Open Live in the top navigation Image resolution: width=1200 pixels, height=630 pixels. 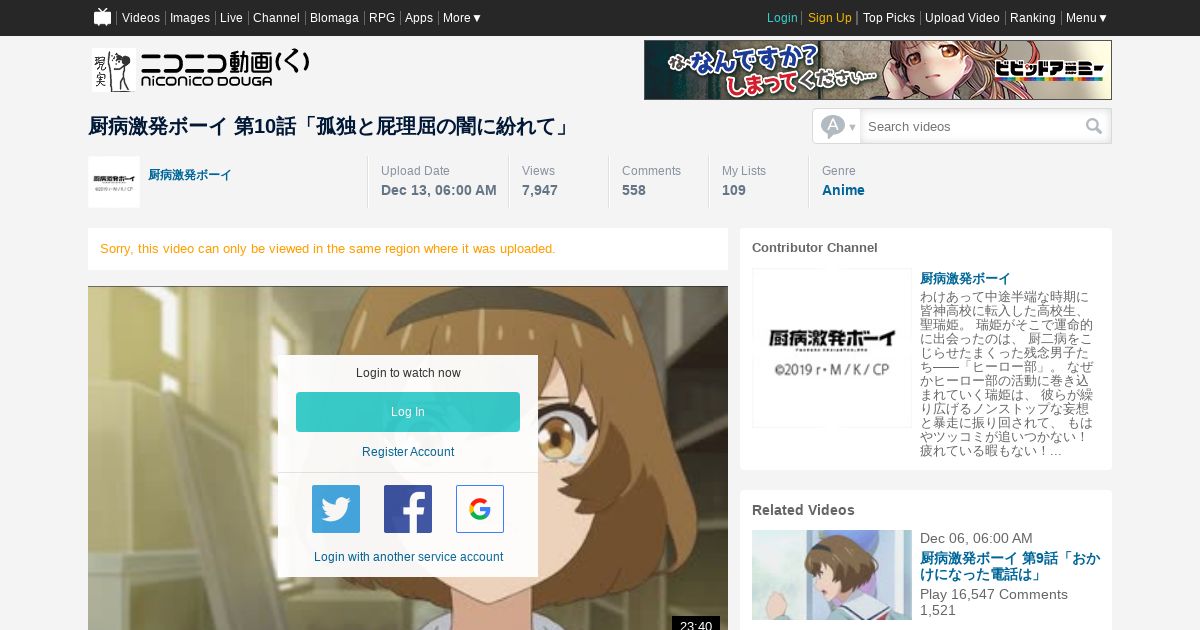pos(231,18)
